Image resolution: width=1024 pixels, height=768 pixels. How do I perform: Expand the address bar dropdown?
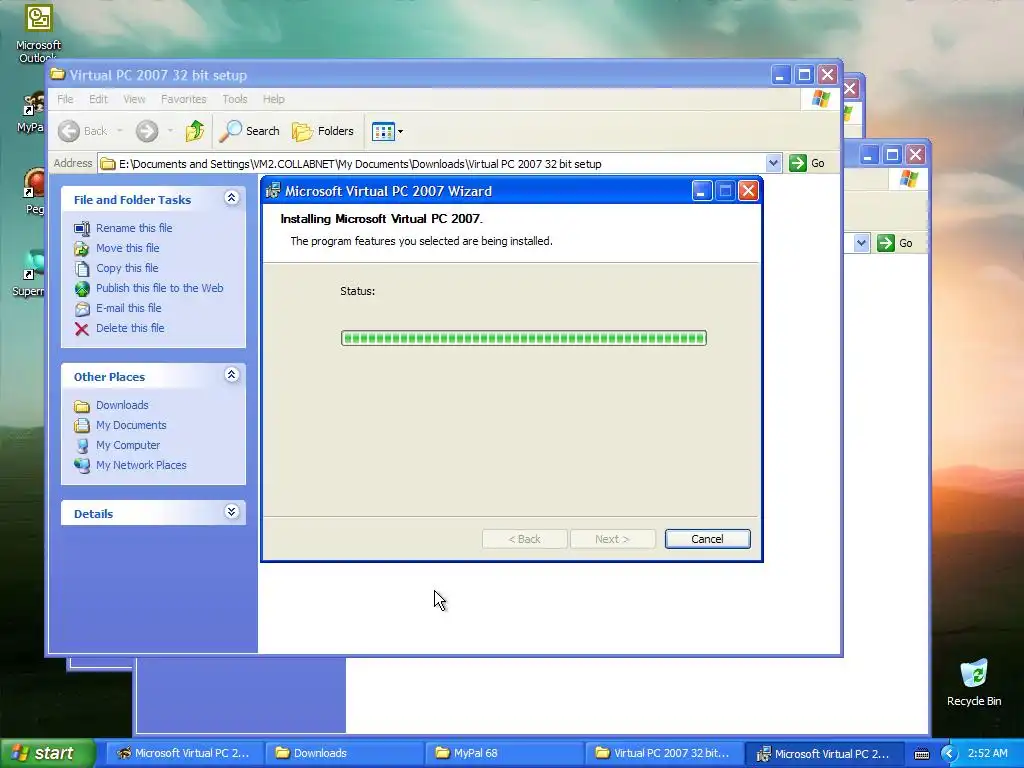pos(773,163)
